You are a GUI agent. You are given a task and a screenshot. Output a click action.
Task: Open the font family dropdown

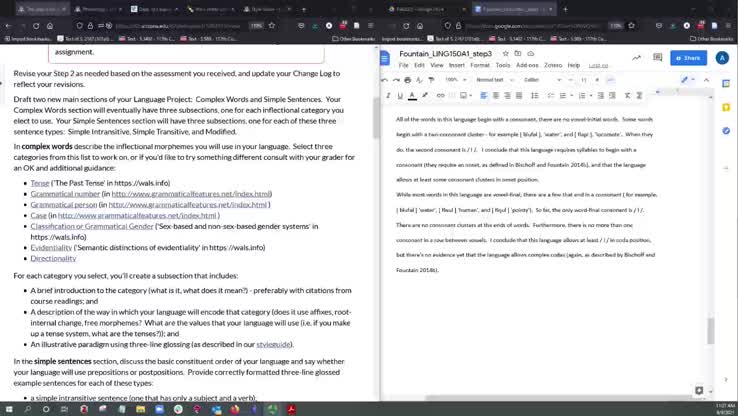click(x=535, y=80)
